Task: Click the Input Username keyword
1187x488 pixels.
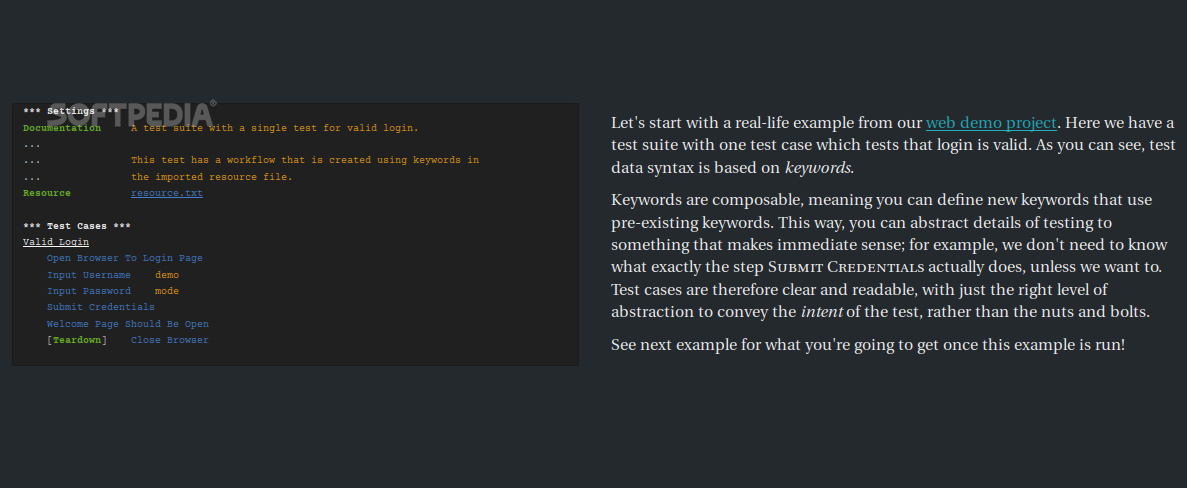Action: click(x=89, y=275)
